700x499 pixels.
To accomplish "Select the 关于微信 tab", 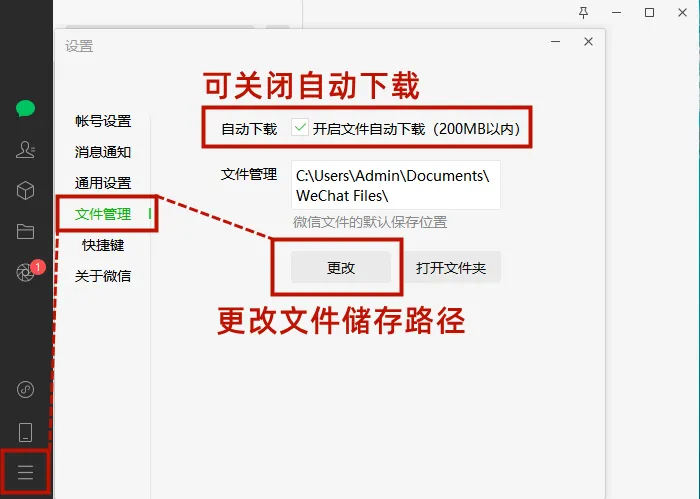I will 103,276.
